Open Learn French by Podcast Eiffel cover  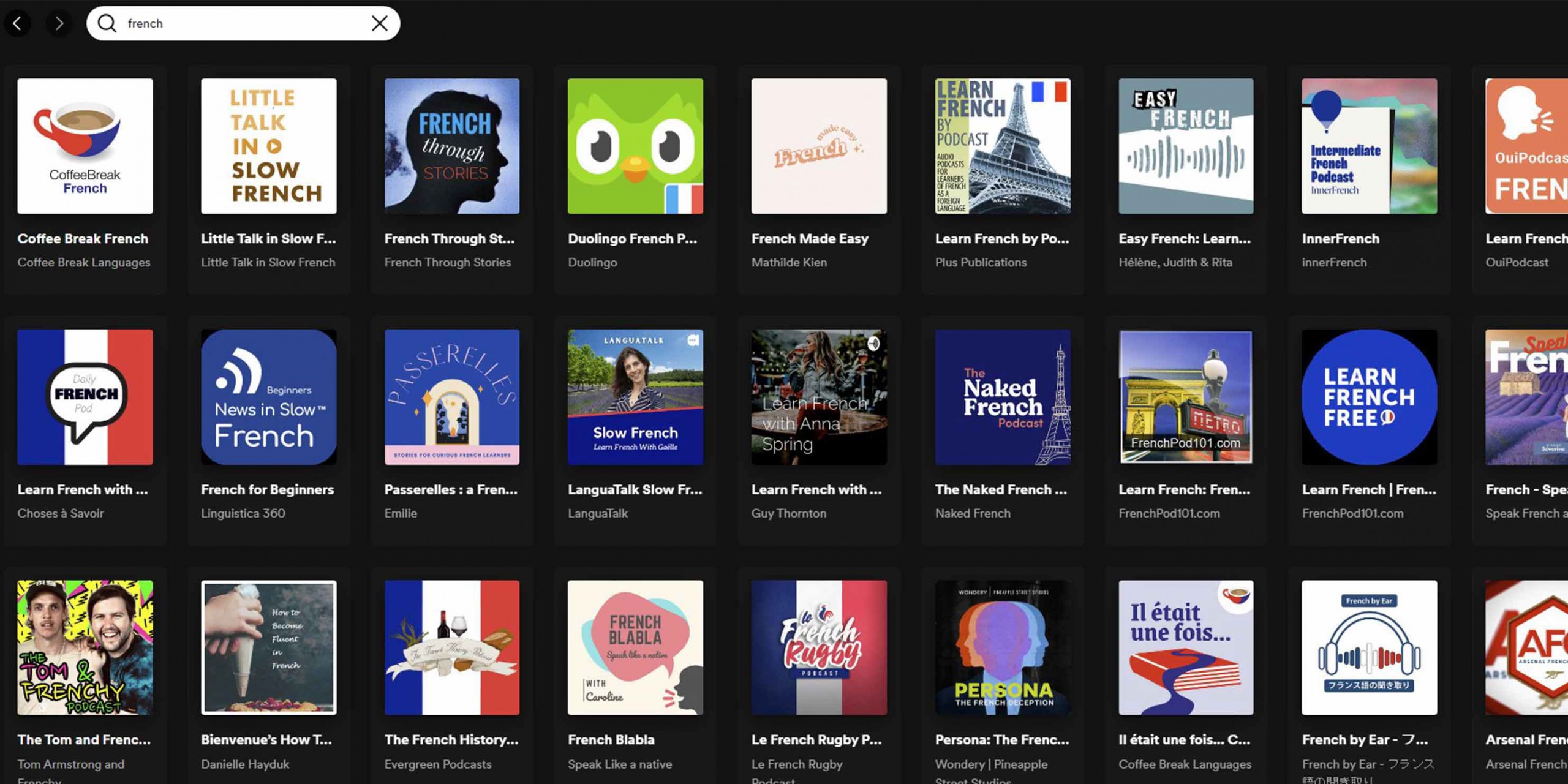click(1003, 146)
